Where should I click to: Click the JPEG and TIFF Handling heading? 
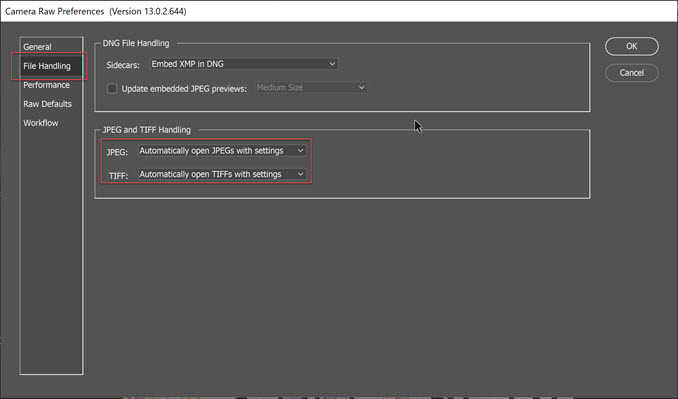pyautogui.click(x=147, y=130)
